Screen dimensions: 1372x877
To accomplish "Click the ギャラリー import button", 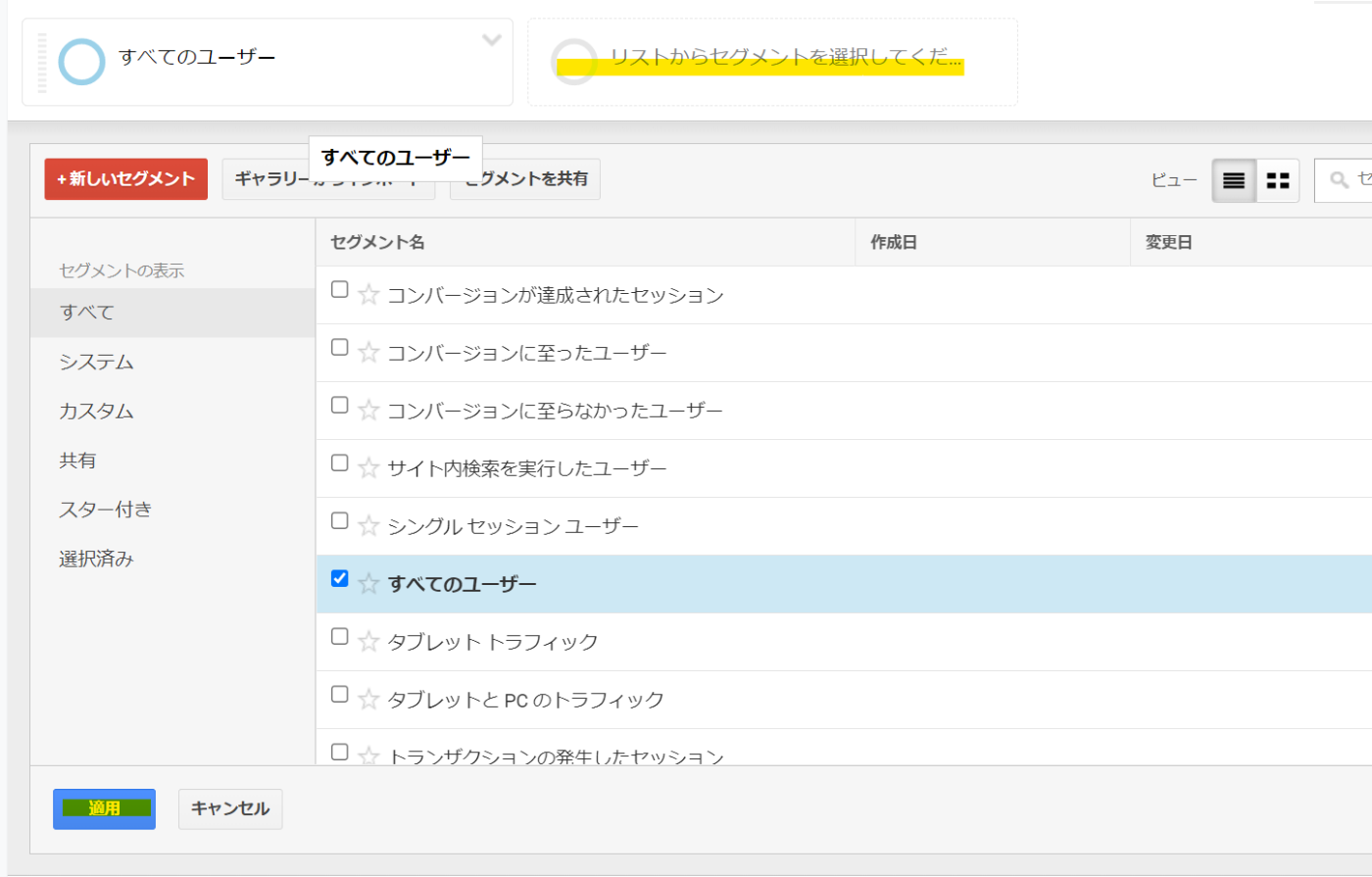I will 328,179.
